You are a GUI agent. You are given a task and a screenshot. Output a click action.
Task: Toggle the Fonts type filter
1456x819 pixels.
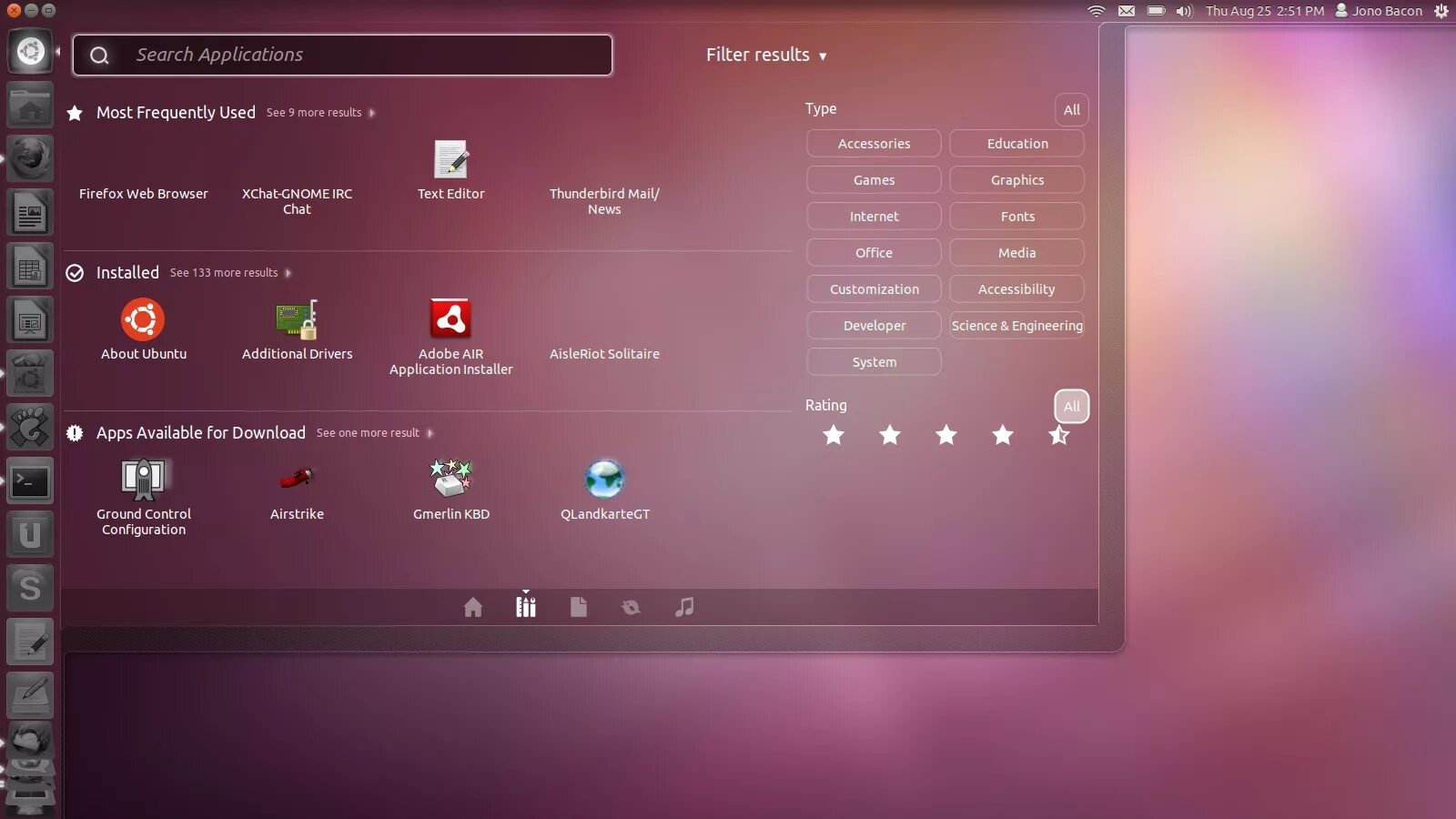(1016, 217)
